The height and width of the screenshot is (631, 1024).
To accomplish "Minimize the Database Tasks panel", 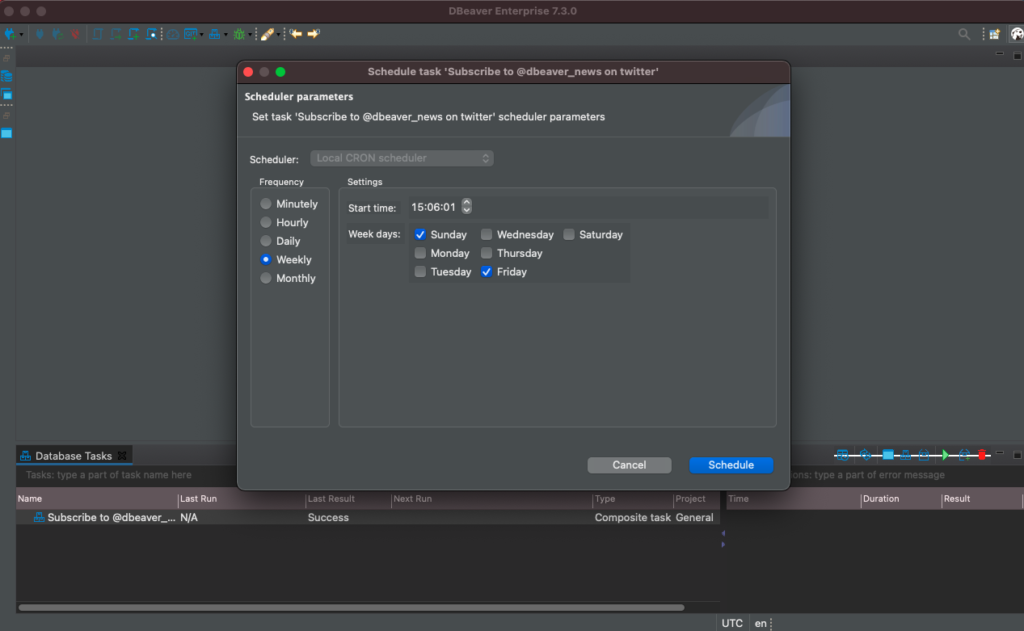I will tap(999, 453).
